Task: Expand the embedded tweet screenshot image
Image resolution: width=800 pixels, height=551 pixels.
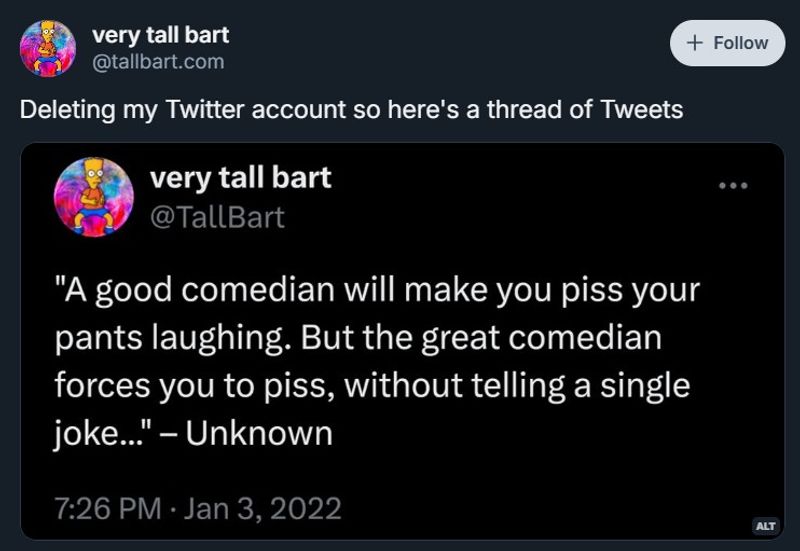Action: coord(402,341)
